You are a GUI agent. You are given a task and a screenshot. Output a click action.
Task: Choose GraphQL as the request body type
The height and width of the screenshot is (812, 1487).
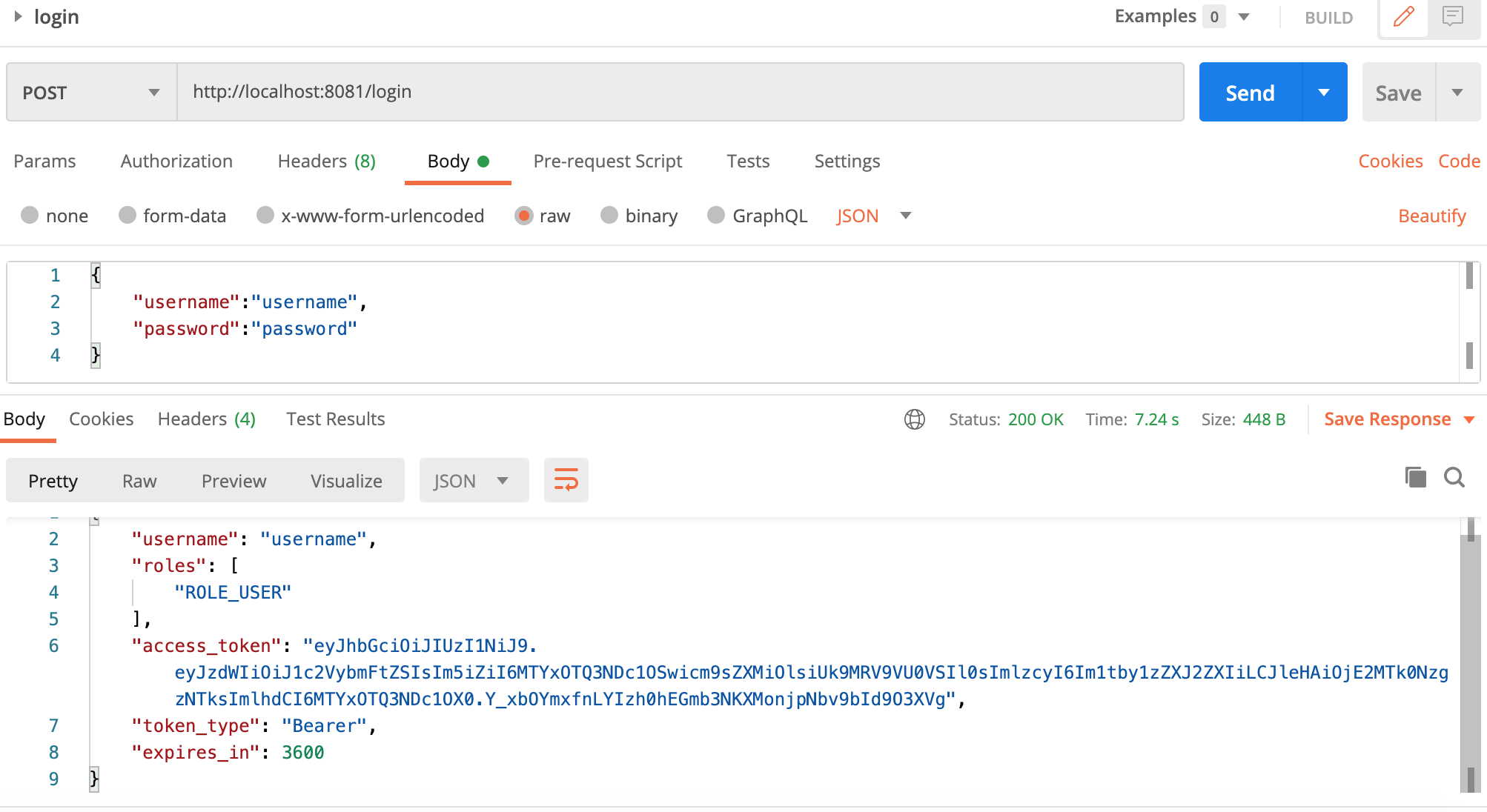pyautogui.click(x=716, y=216)
